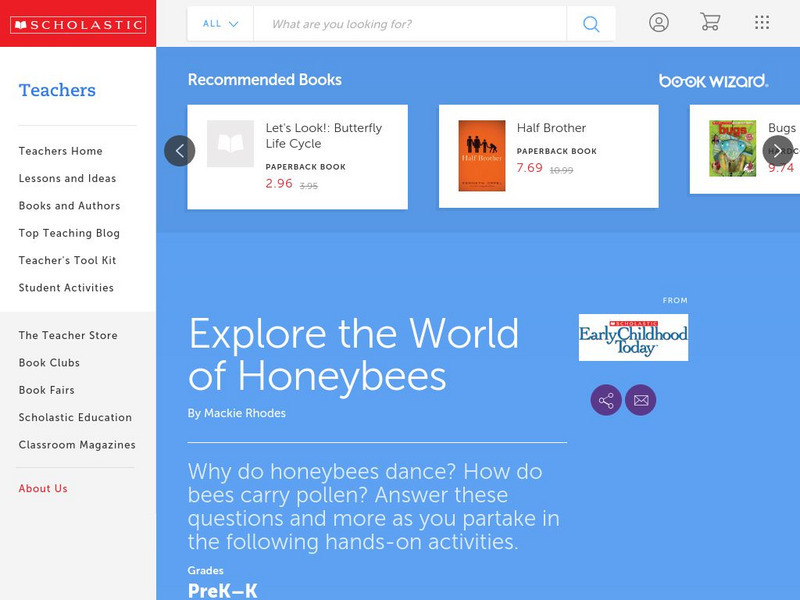Image resolution: width=800 pixels, height=600 pixels.
Task: Click the purple share icon
Action: pos(606,400)
